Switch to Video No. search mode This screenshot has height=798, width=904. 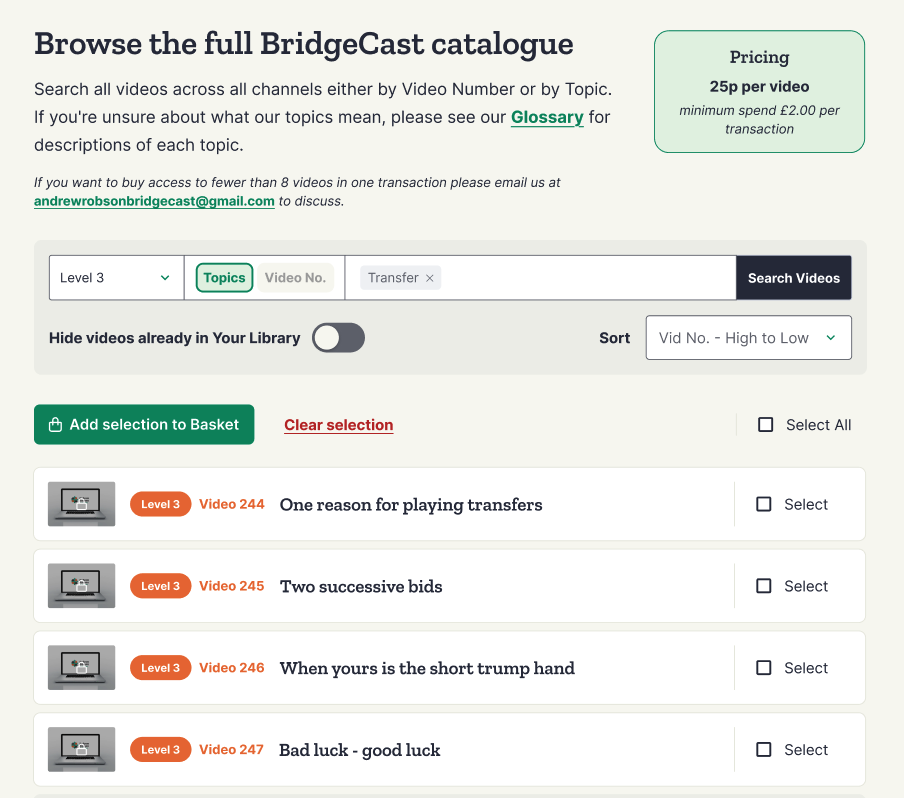[x=295, y=278]
